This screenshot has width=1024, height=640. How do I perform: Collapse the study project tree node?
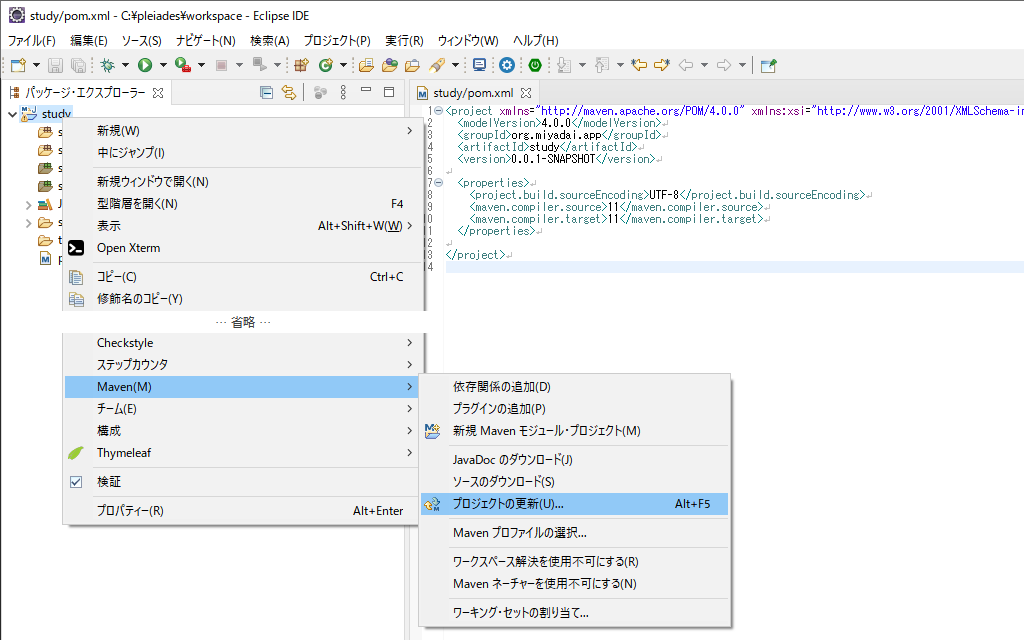coord(12,114)
